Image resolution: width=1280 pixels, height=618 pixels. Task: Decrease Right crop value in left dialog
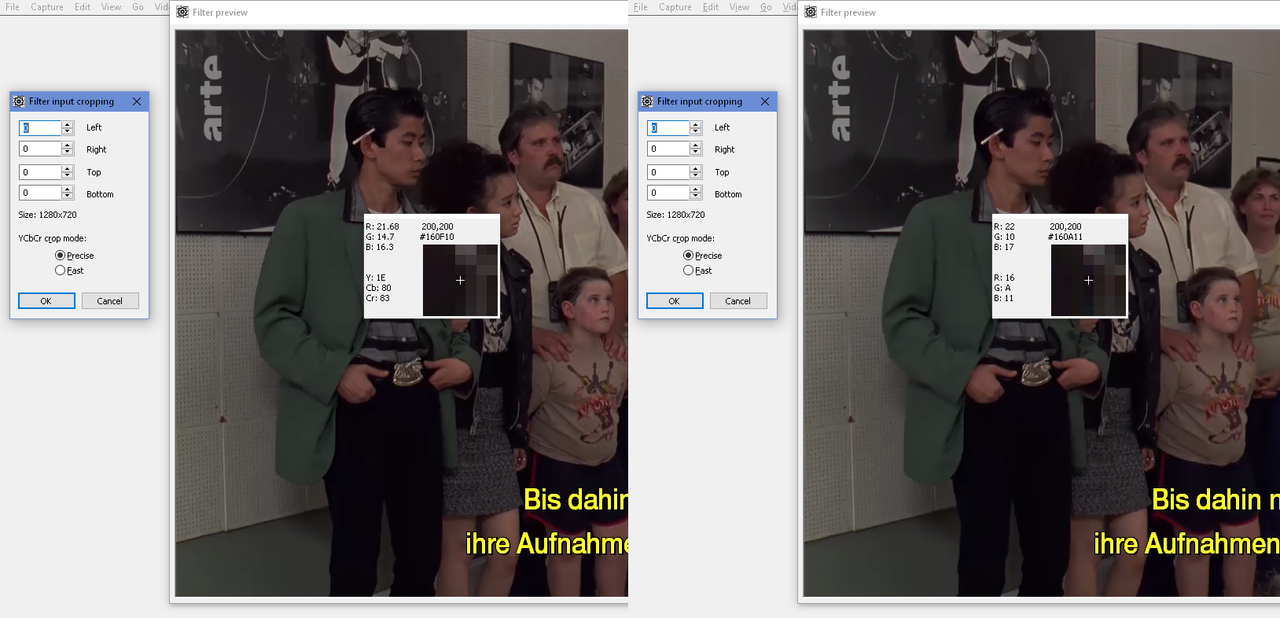68,152
